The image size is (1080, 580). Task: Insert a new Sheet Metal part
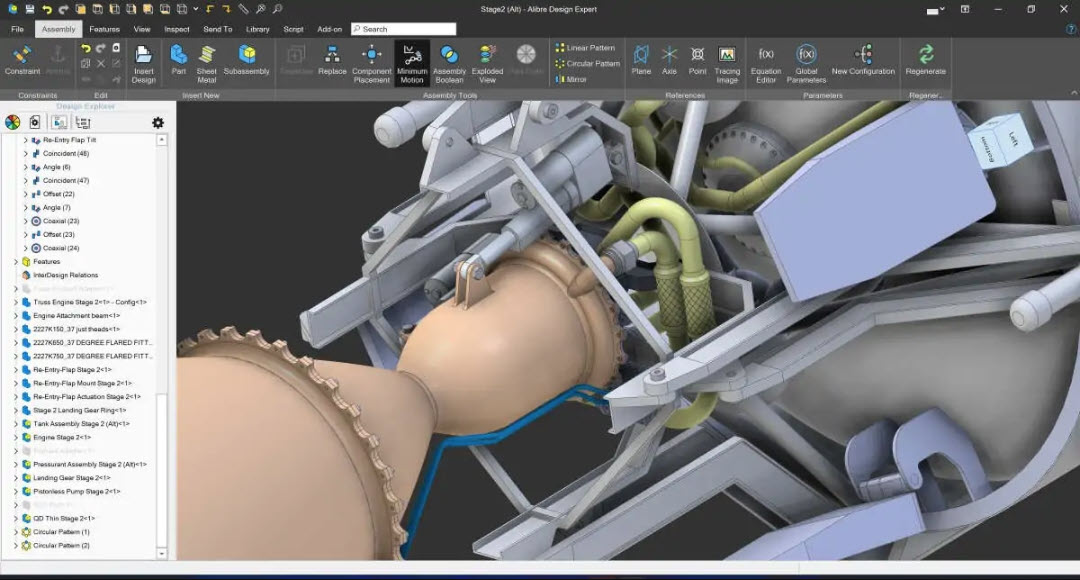(206, 62)
